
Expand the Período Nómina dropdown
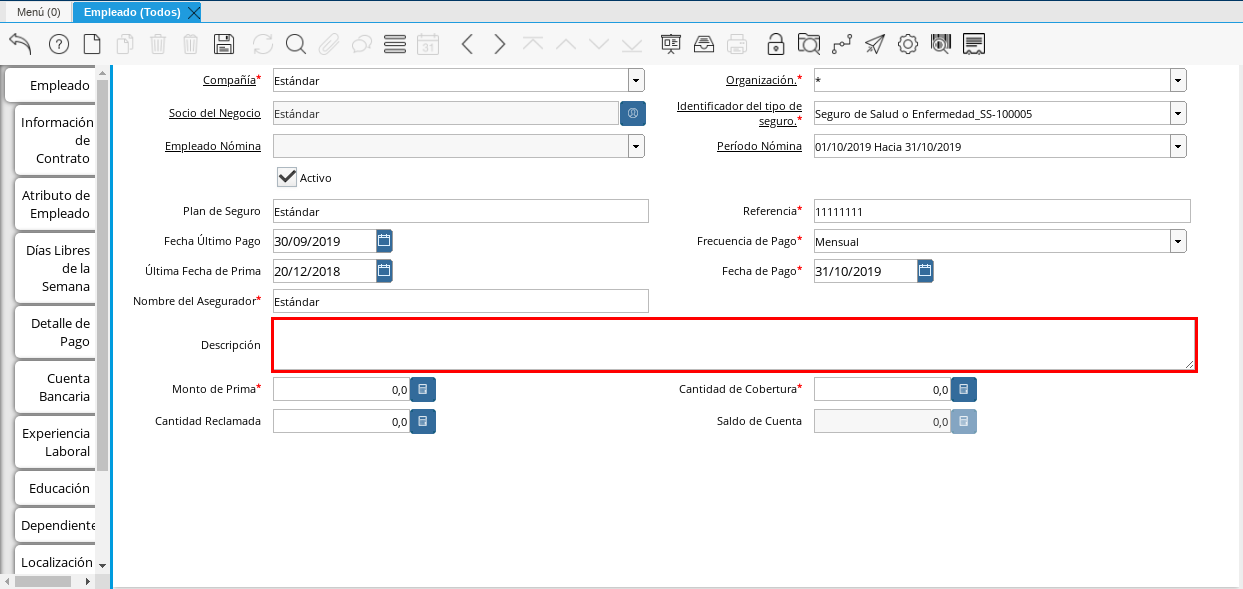point(1178,146)
